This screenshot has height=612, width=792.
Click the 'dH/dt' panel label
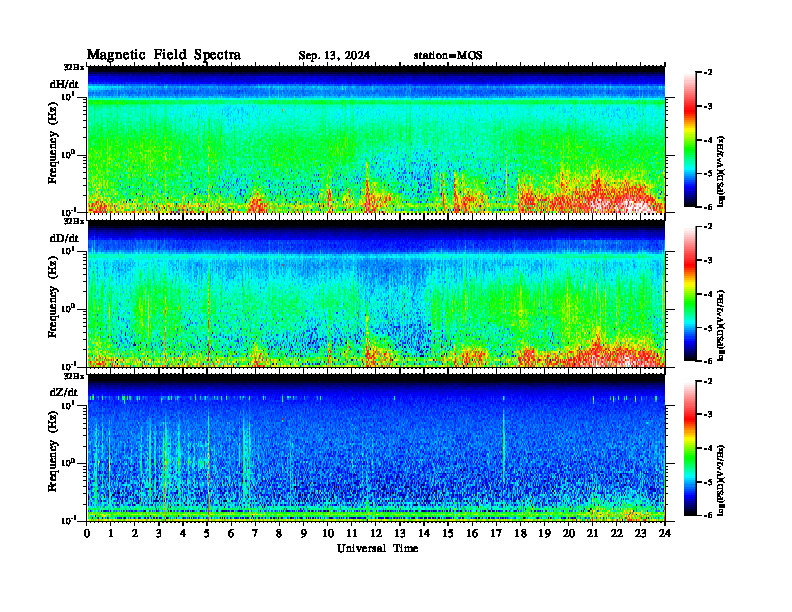pyautogui.click(x=64, y=84)
